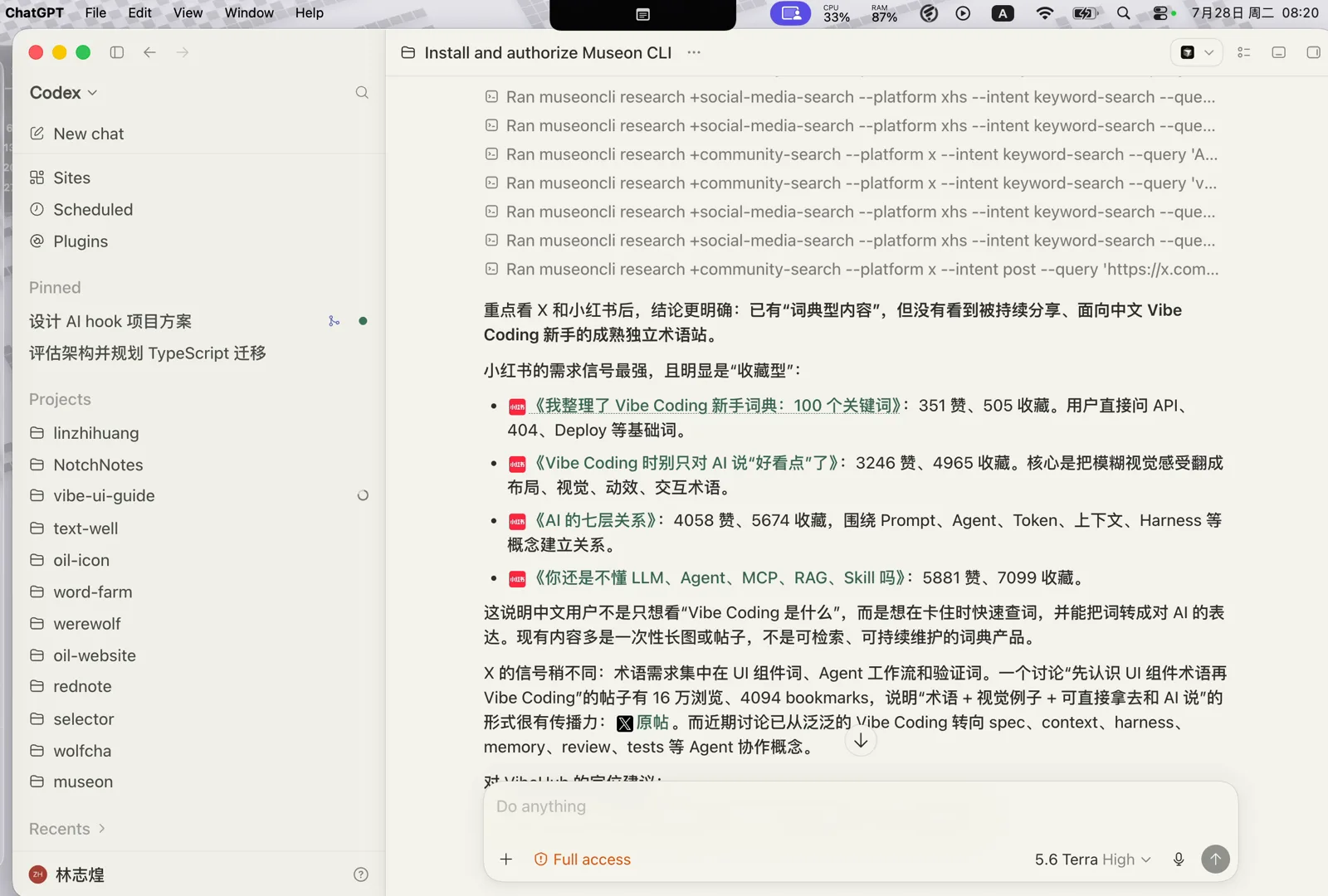Open the linzhihuang project
This screenshot has height=896, width=1328.
click(198, 433)
